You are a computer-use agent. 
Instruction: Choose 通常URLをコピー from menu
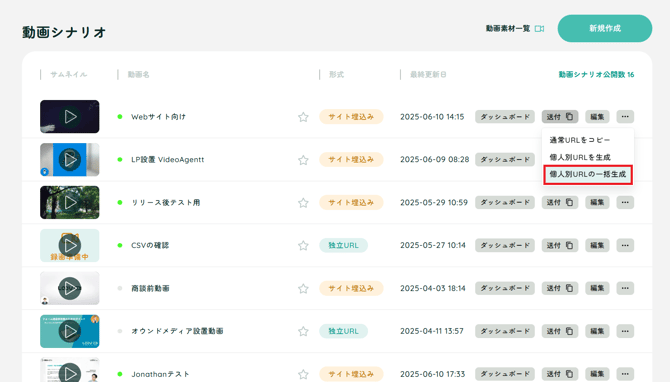(579, 140)
